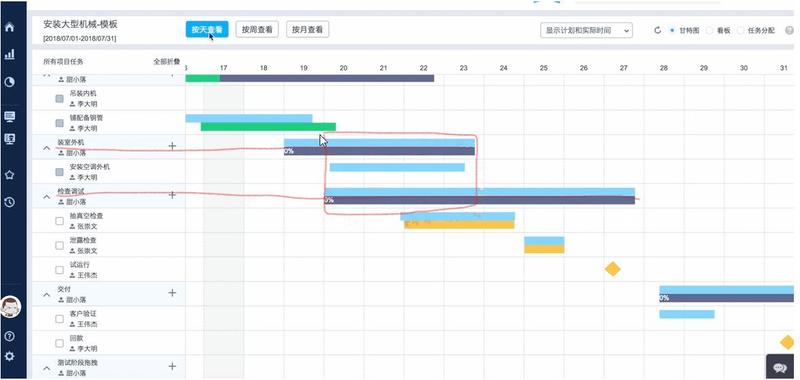The height and width of the screenshot is (380, 800).
Task: Click assignee 李大明 under 回款
Action: (x=87, y=349)
